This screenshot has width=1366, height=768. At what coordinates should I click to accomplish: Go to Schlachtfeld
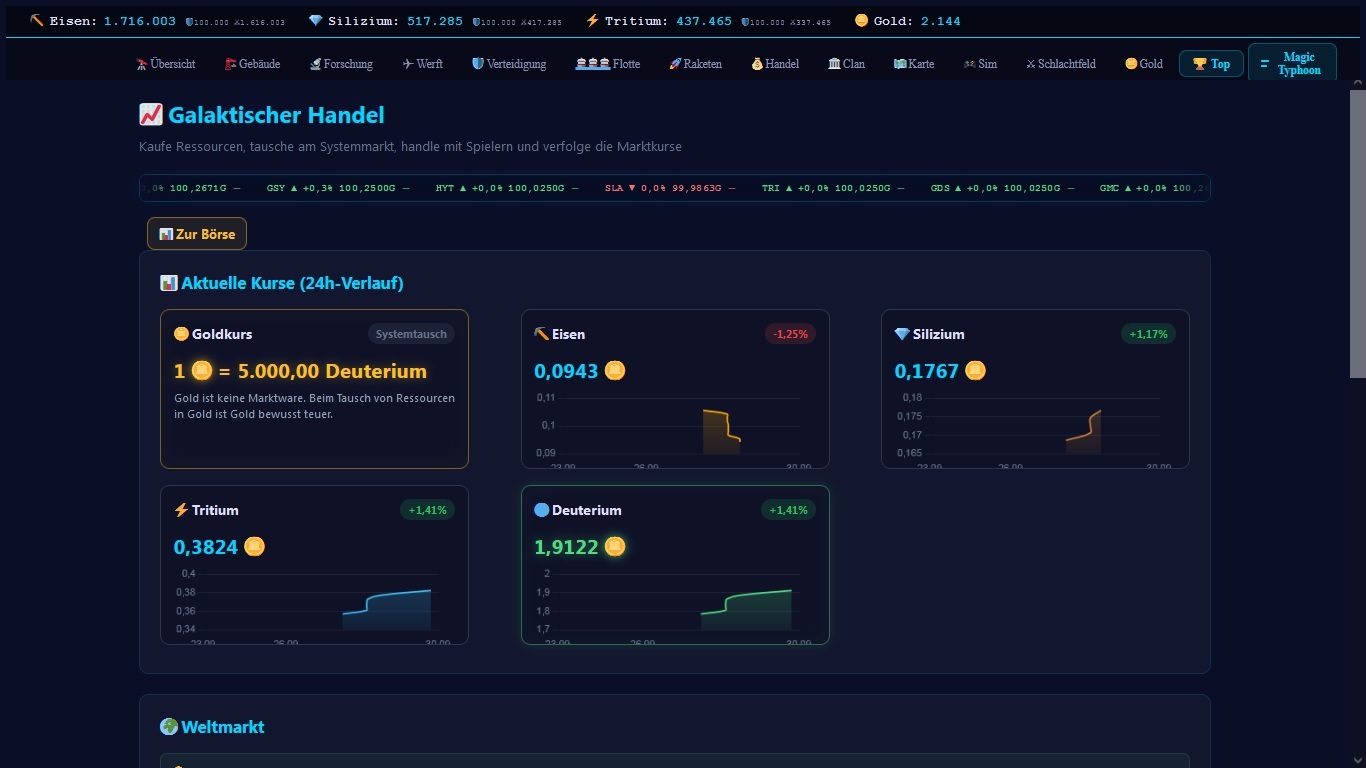click(x=1060, y=64)
